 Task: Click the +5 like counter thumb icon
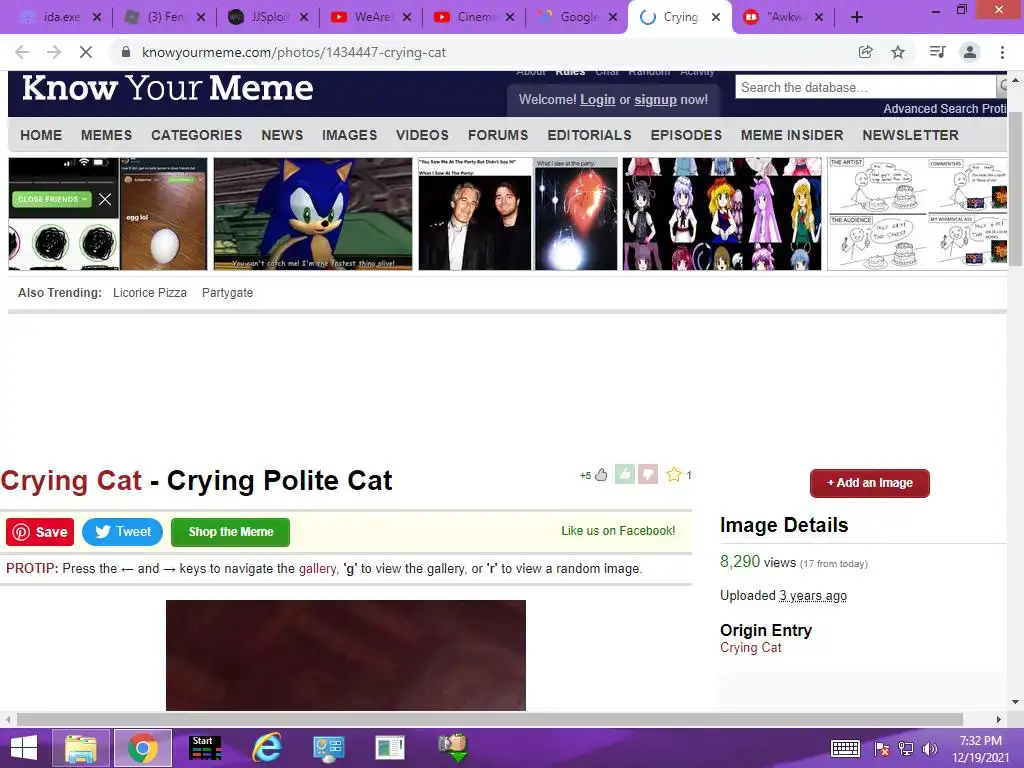[x=601, y=475]
